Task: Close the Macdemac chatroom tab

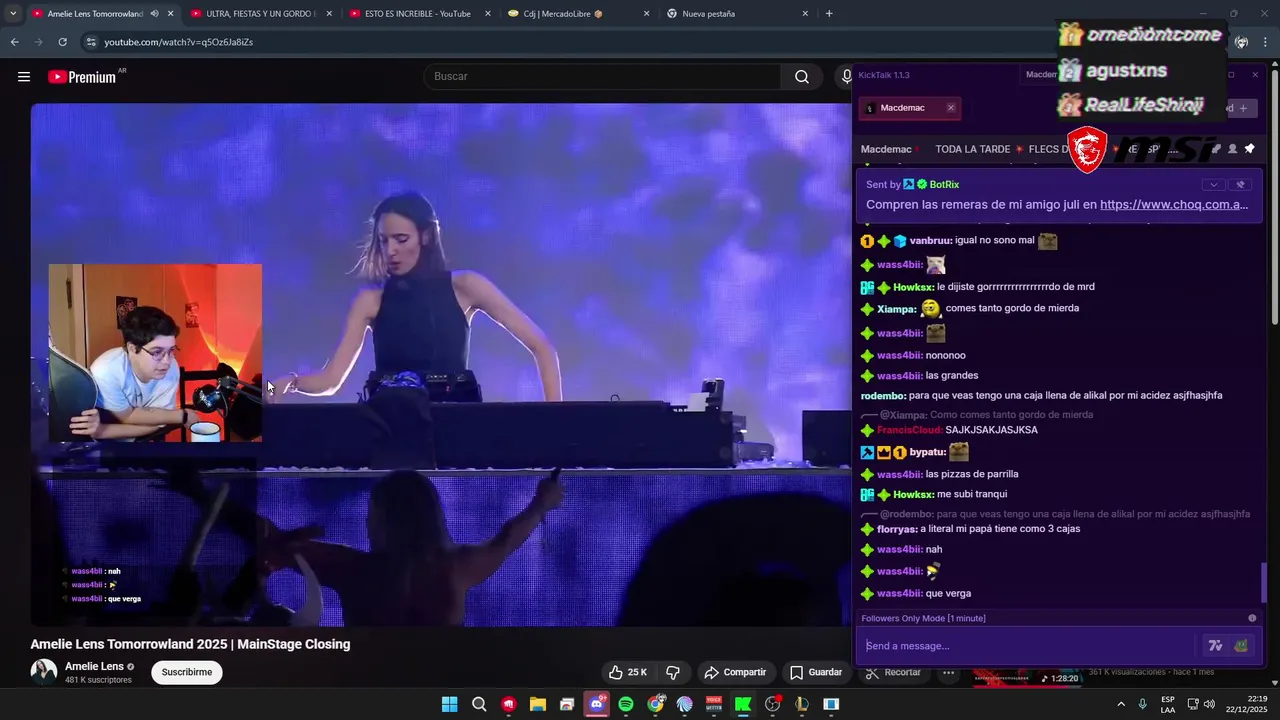Action: 951,108
